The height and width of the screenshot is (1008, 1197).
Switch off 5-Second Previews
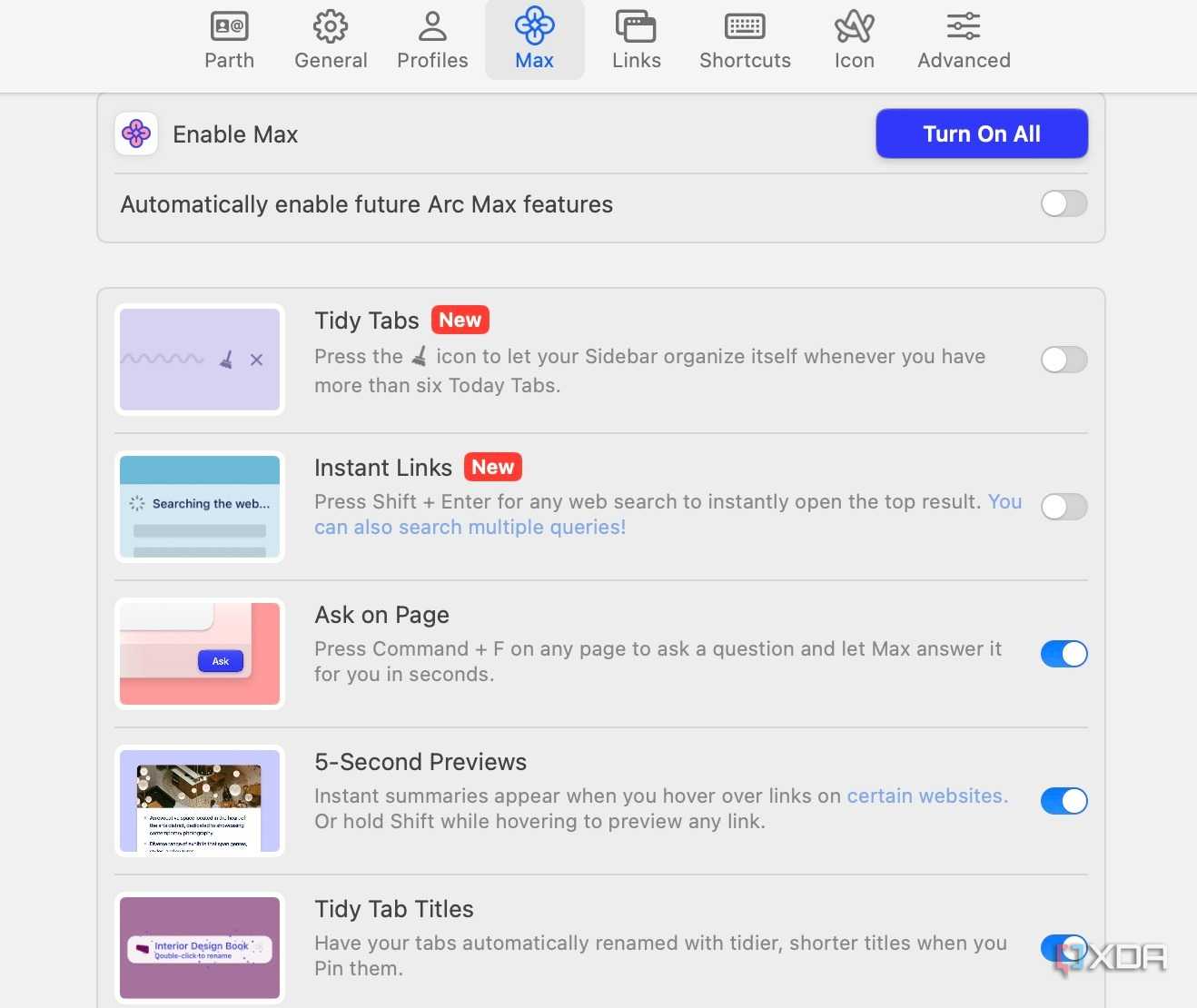click(1063, 801)
